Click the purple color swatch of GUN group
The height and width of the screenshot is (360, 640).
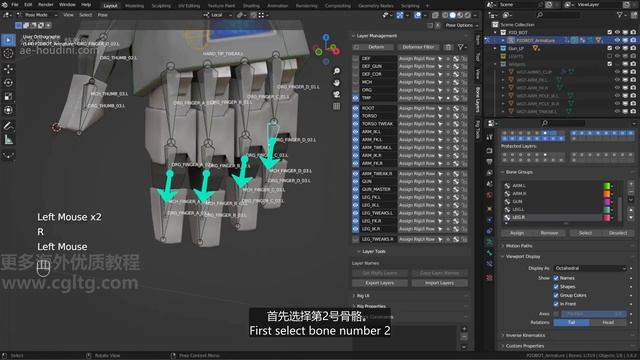607,202
